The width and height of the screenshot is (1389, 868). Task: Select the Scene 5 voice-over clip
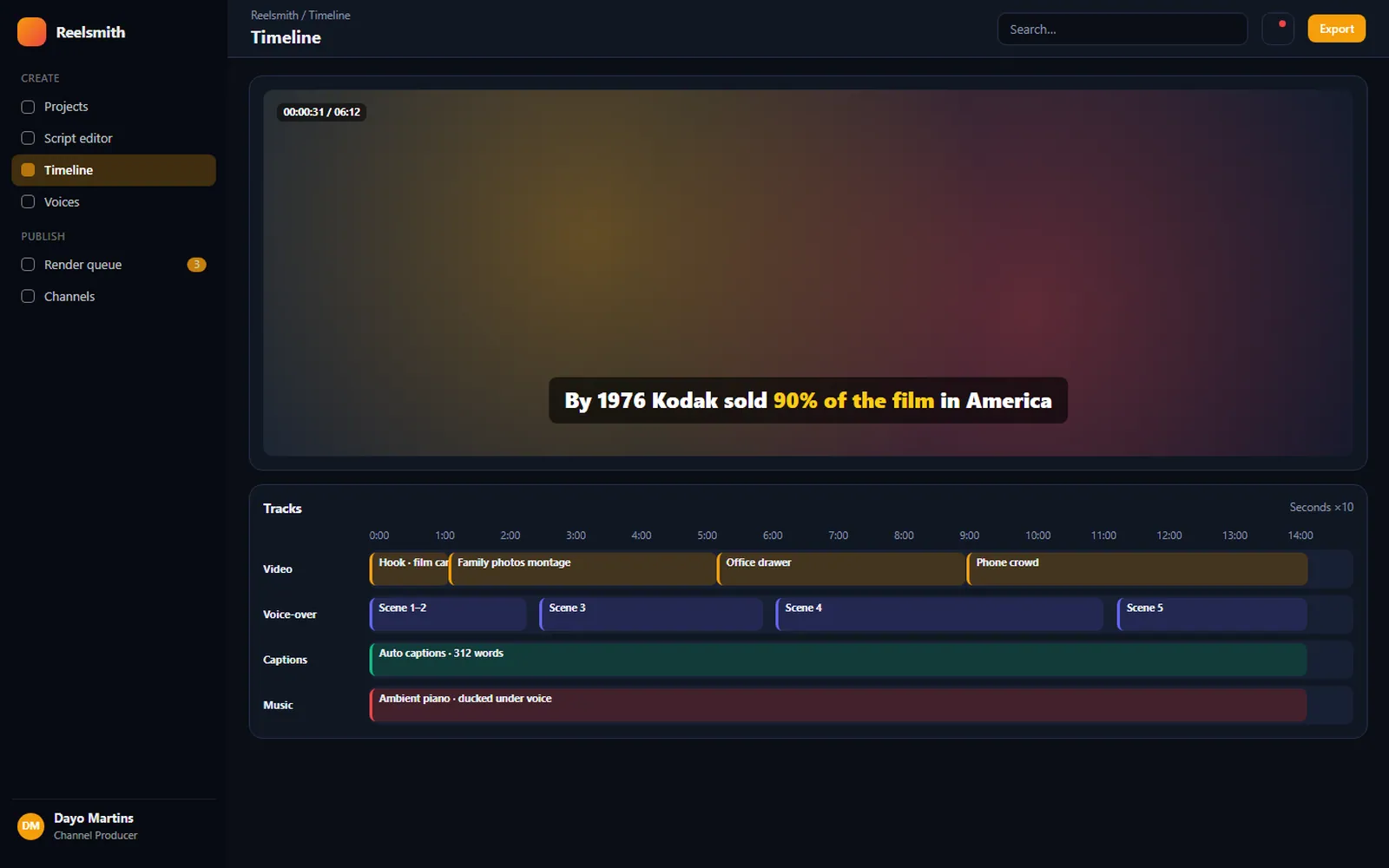(x=1212, y=614)
